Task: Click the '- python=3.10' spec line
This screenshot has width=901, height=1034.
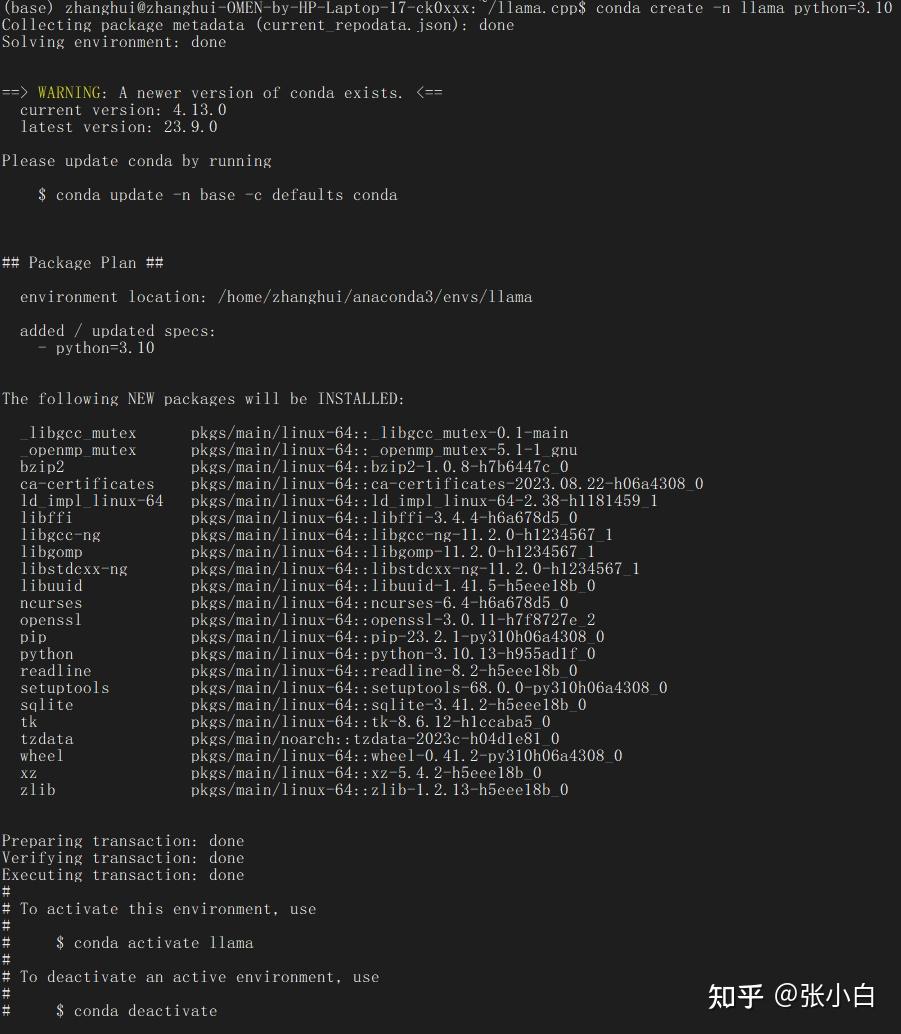Action: pyautogui.click(x=96, y=348)
